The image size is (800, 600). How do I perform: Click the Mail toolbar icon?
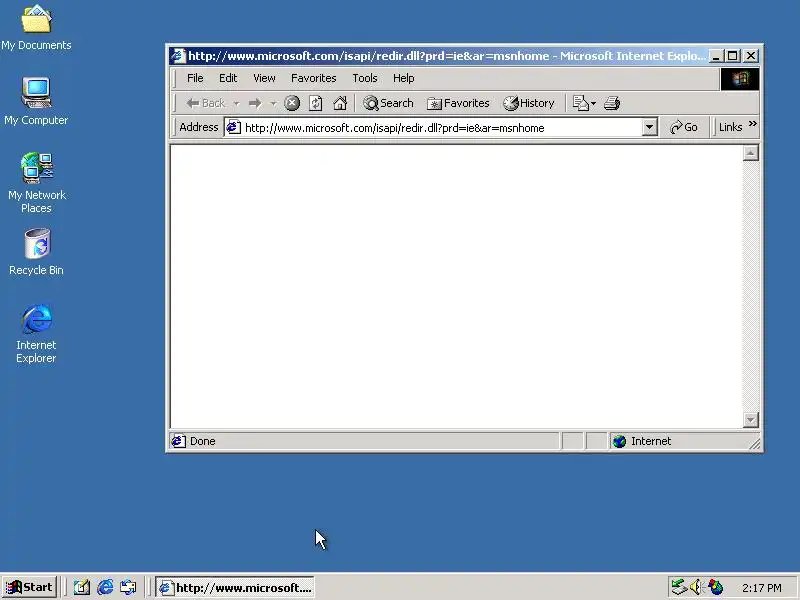tap(580, 104)
